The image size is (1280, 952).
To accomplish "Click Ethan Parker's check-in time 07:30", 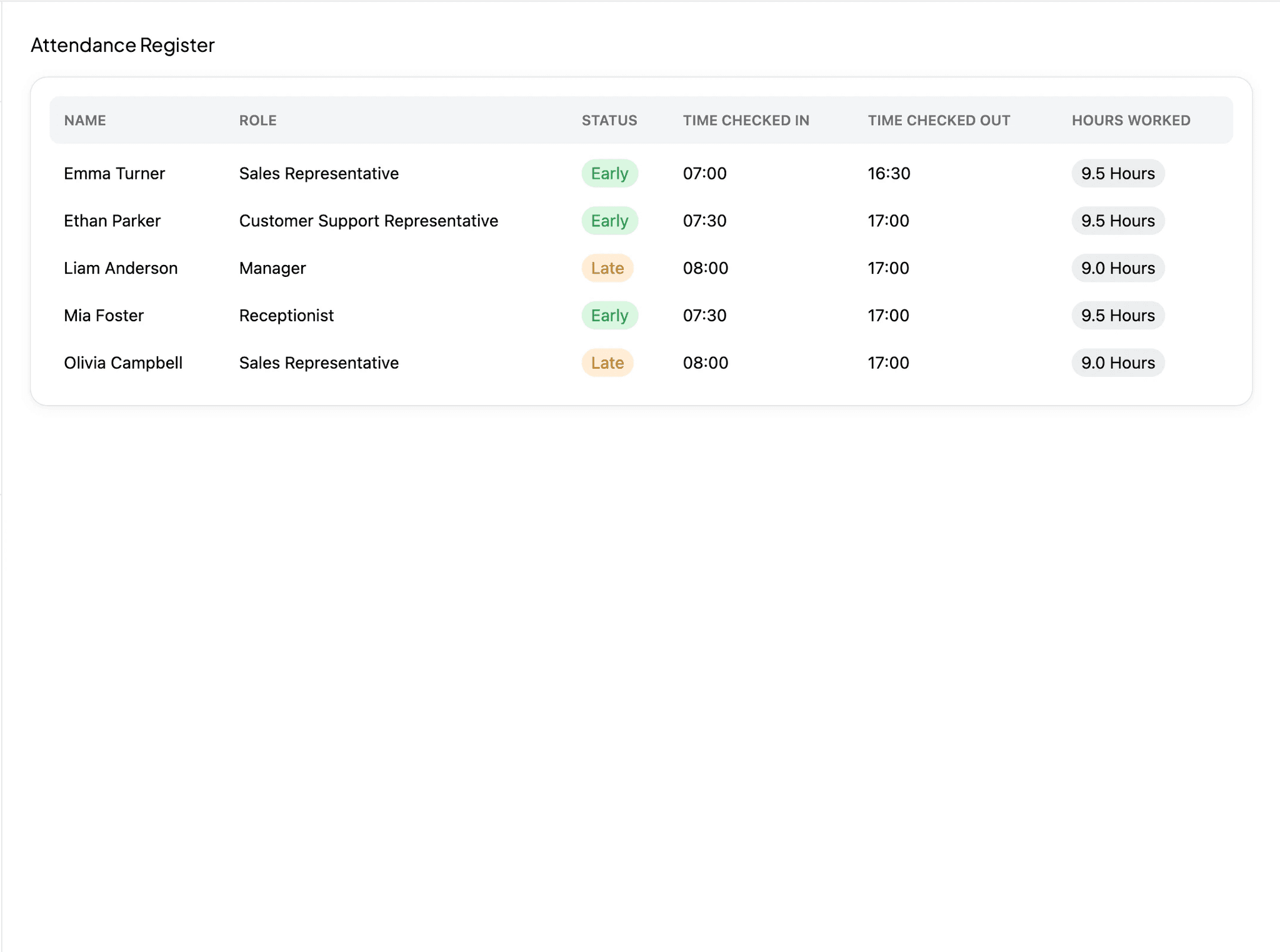I will pyautogui.click(x=705, y=220).
